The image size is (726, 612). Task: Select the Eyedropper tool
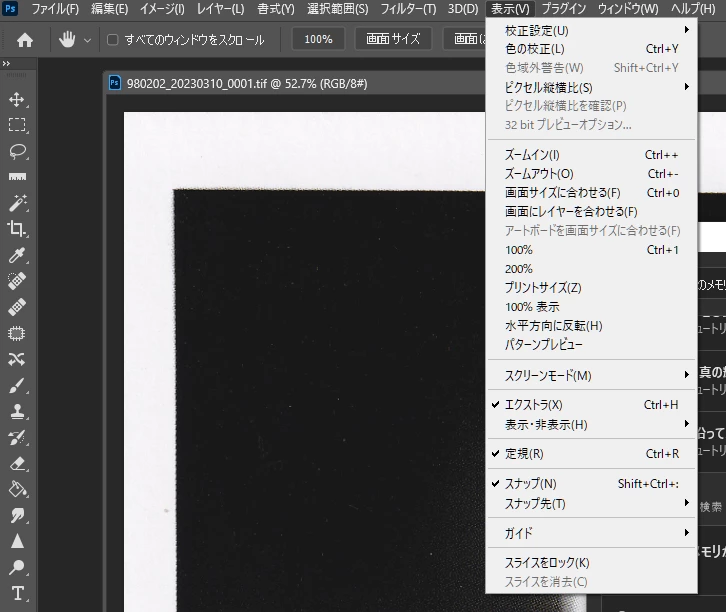pos(17,255)
